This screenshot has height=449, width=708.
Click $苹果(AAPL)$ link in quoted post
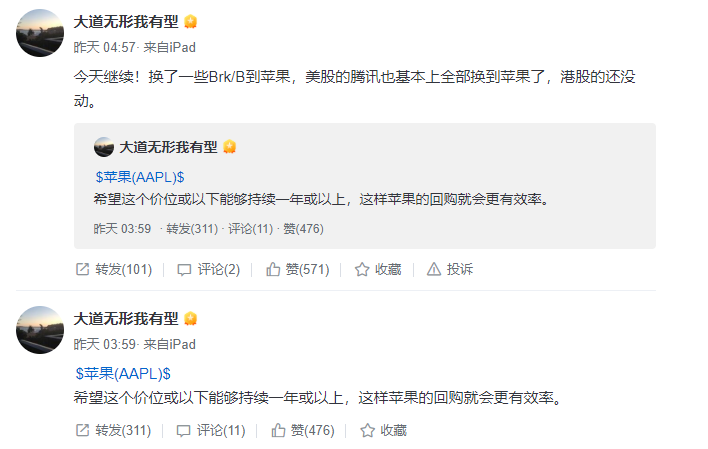pos(140,177)
